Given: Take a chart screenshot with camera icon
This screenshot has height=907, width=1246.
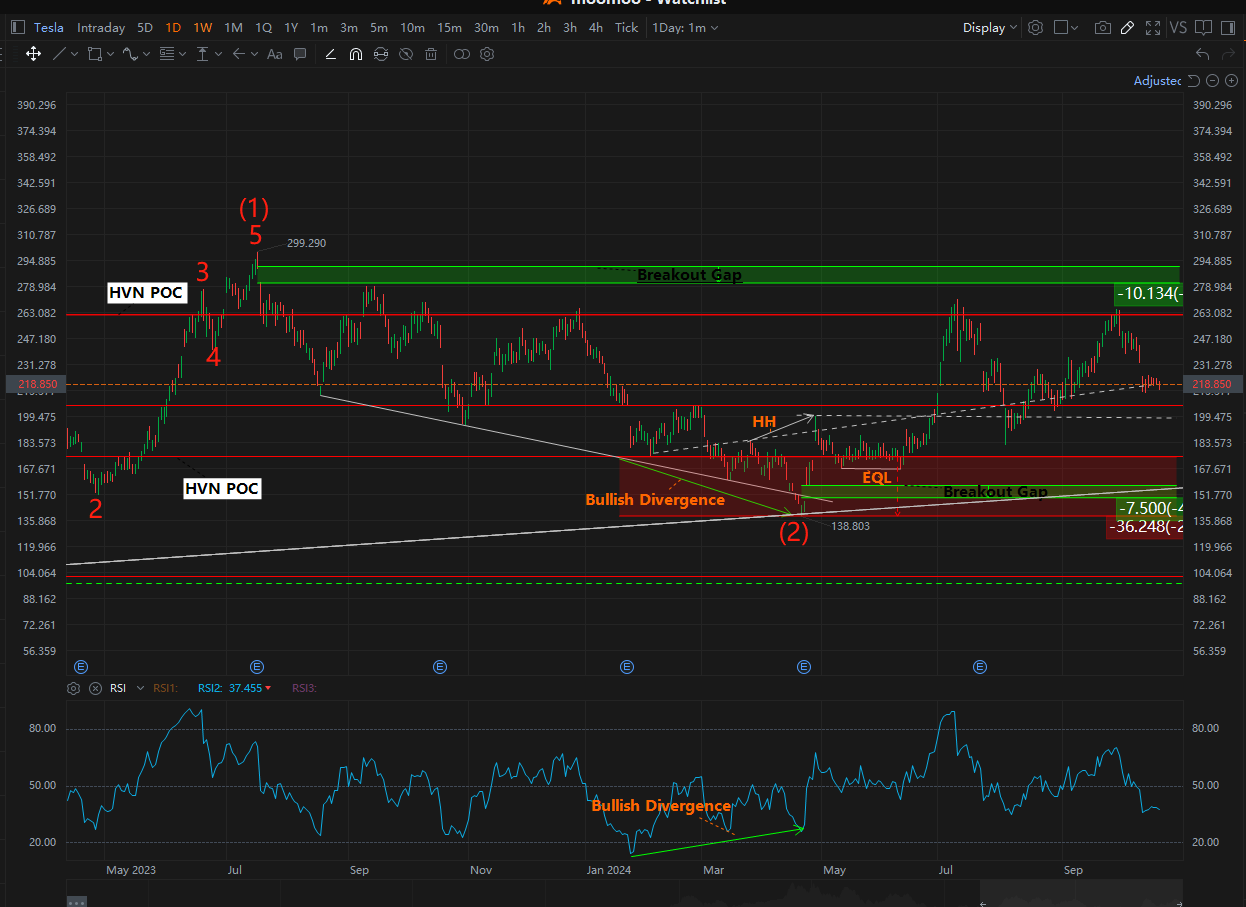Looking at the screenshot, I should coord(1102,28).
